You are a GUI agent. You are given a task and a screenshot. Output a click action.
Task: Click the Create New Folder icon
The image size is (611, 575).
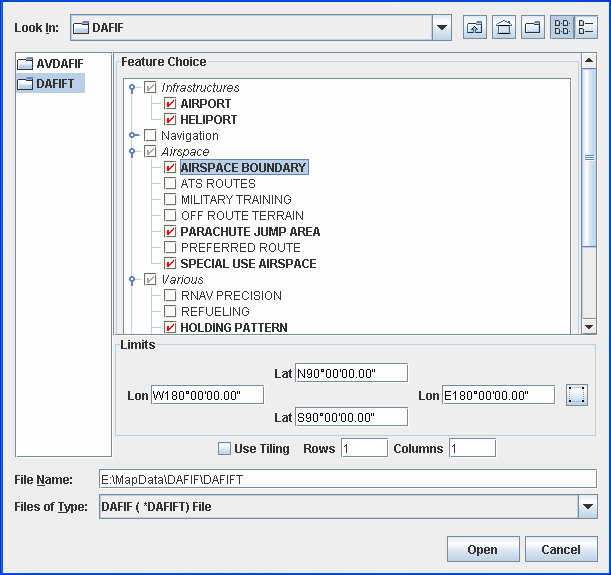coord(533,28)
